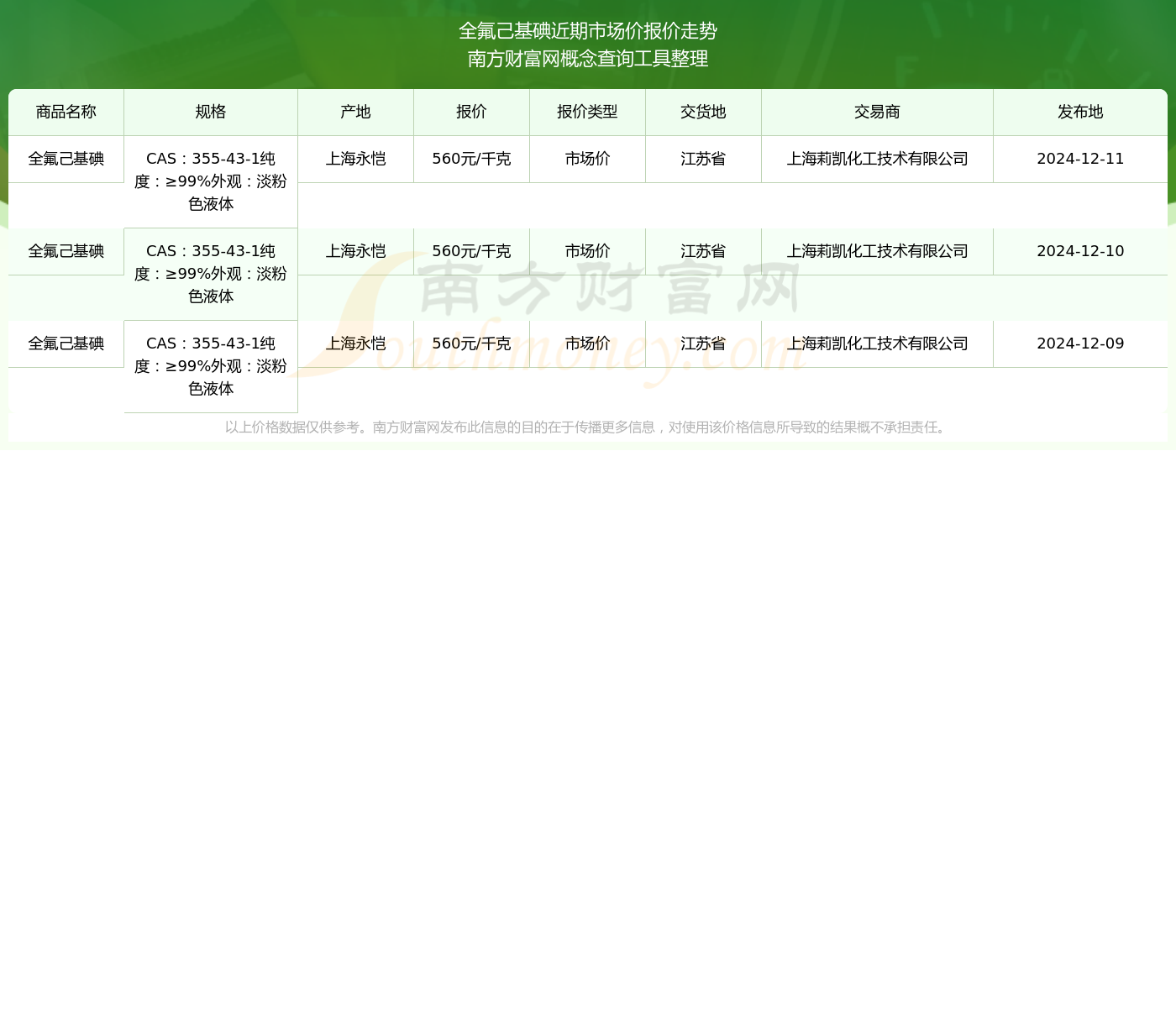Screen dimensions: 1176x1012
Task: Click 全氟己基碘 in the 2024-12-11 row
Action: (66, 159)
